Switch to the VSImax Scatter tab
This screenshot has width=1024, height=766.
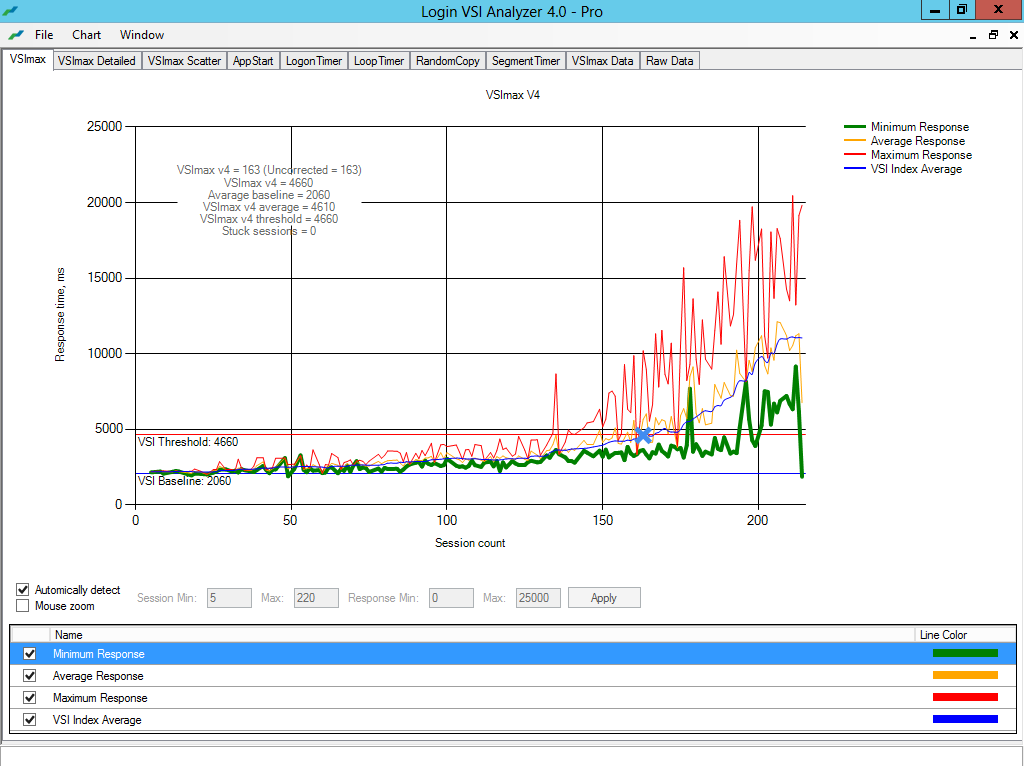point(184,61)
